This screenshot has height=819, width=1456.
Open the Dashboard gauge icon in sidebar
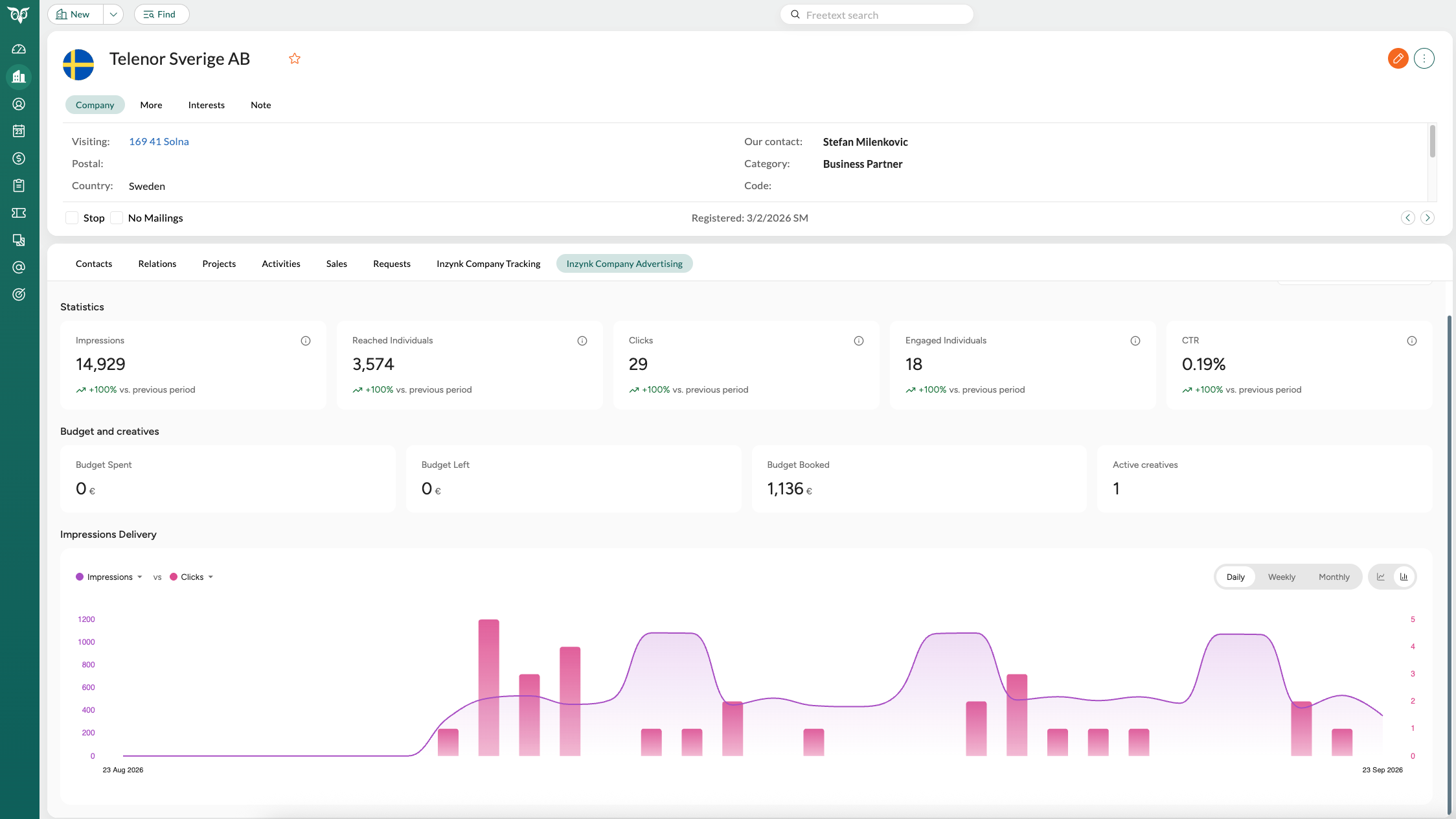pos(19,50)
